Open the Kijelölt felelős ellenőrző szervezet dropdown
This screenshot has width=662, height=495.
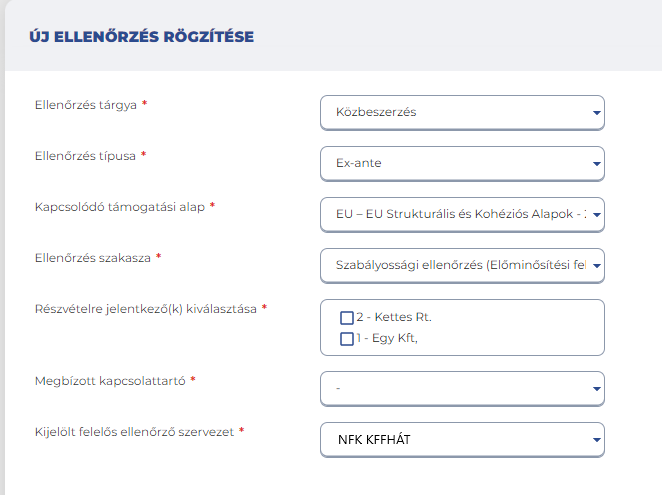pyautogui.click(x=462, y=440)
